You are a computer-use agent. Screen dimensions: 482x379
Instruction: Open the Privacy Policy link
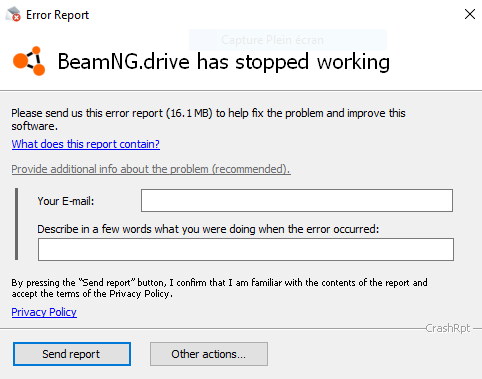[x=44, y=312]
